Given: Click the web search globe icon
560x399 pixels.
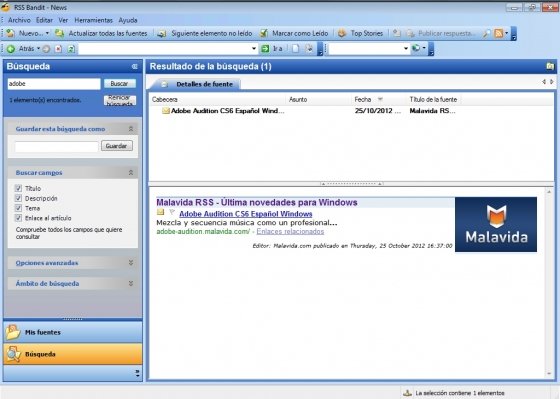Looking at the screenshot, I should coord(416,48).
